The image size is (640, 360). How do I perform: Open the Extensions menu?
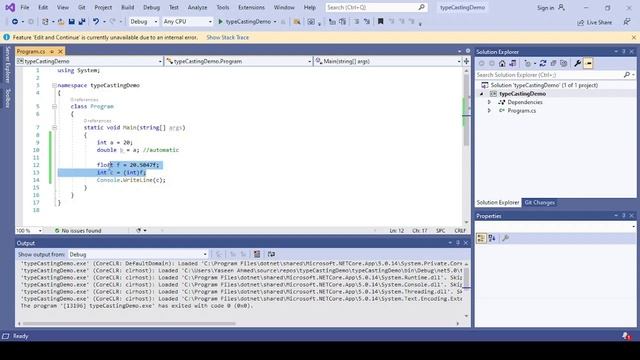tap(251, 7)
